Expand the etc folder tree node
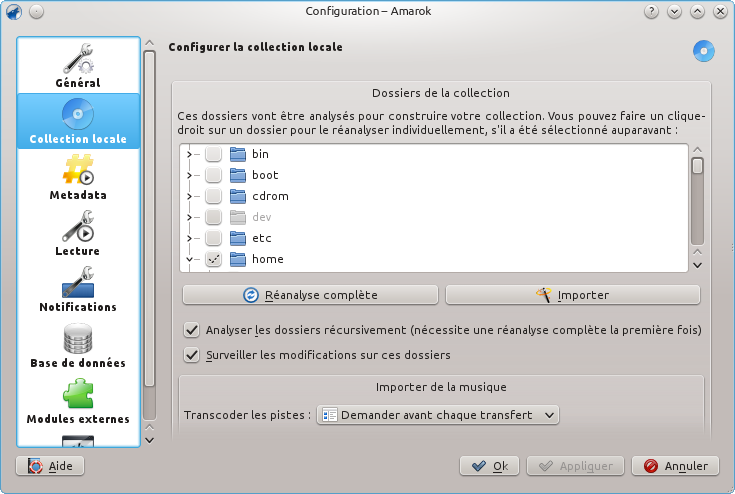The width and height of the screenshot is (735, 494). pos(189,238)
